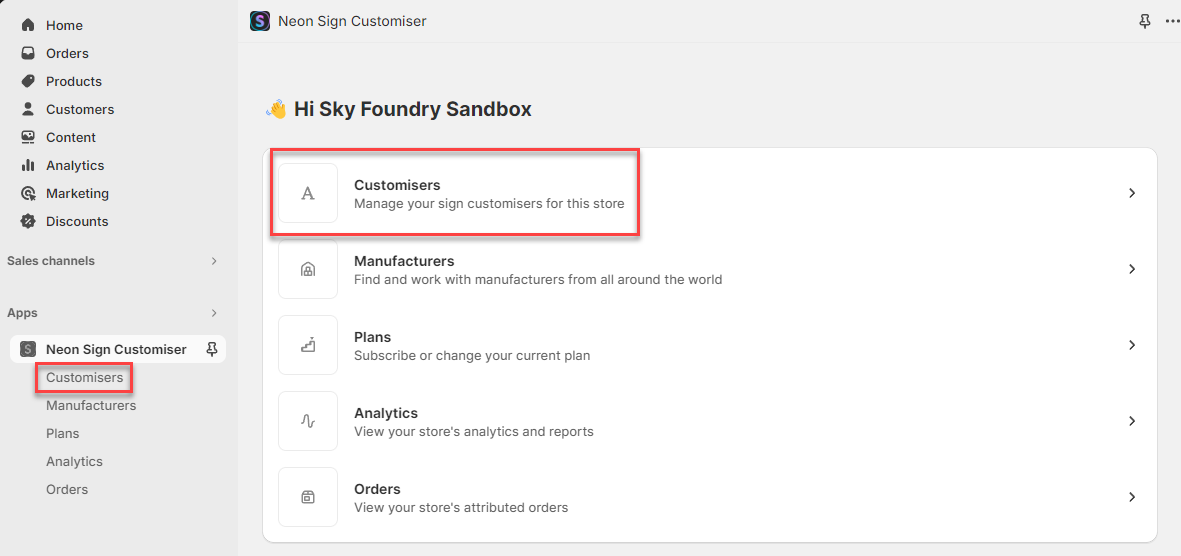Click the Marketing target icon

tap(28, 193)
